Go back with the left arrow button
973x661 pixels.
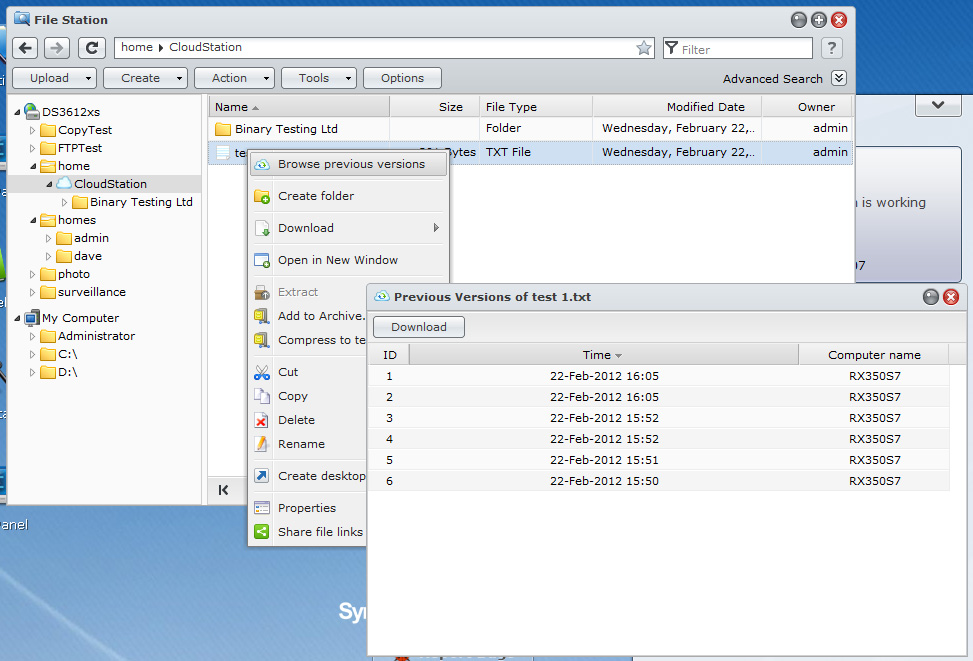[x=25, y=48]
